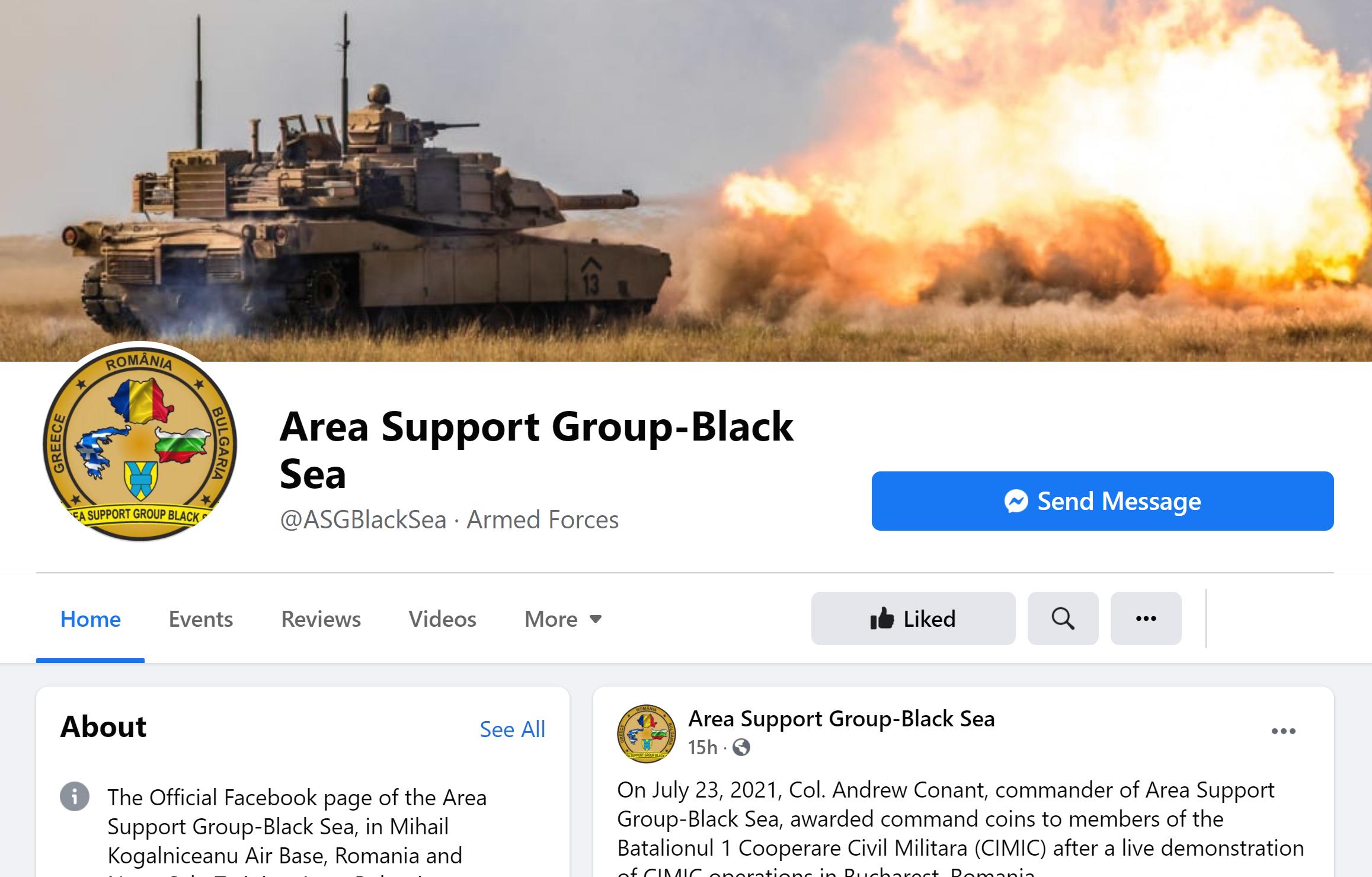Open the Area Support Group-Black Sea post author link
This screenshot has height=877, width=1372.
(x=841, y=719)
